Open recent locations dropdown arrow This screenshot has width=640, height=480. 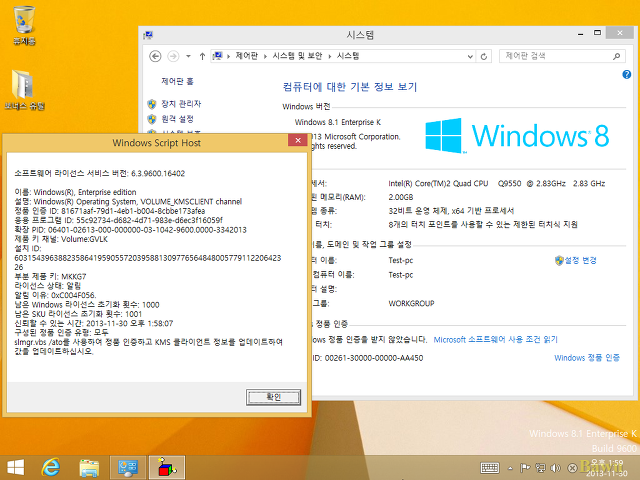pos(188,56)
